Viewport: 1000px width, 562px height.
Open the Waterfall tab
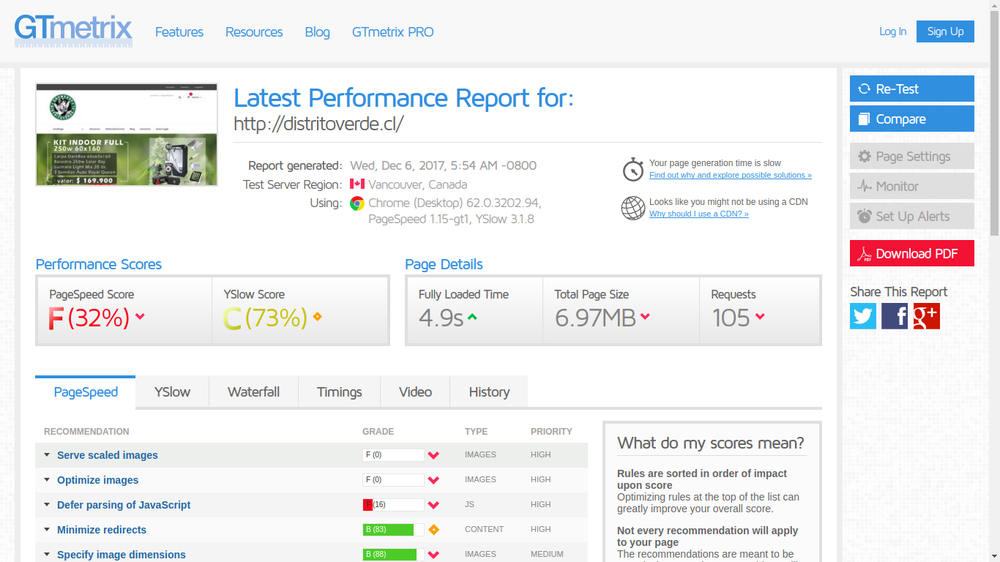(x=253, y=392)
